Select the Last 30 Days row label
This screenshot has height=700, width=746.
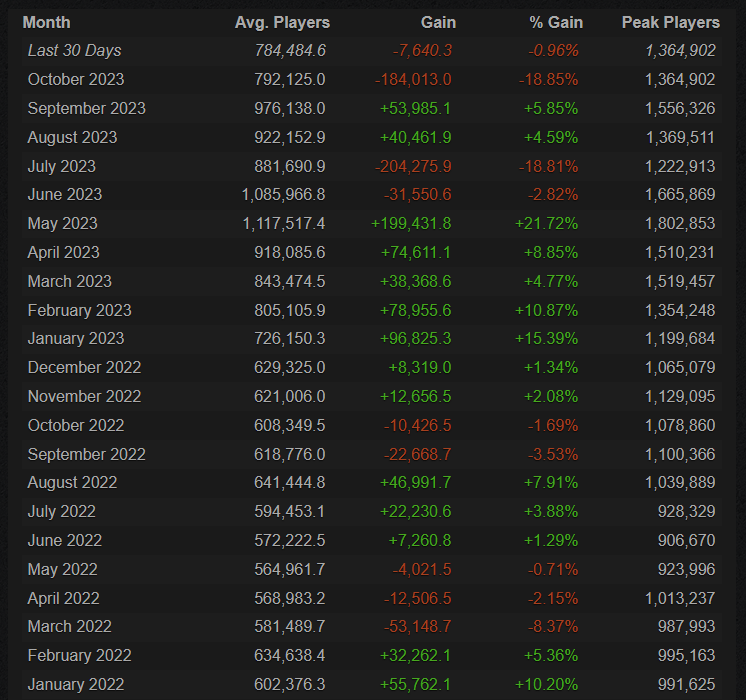pos(74,50)
